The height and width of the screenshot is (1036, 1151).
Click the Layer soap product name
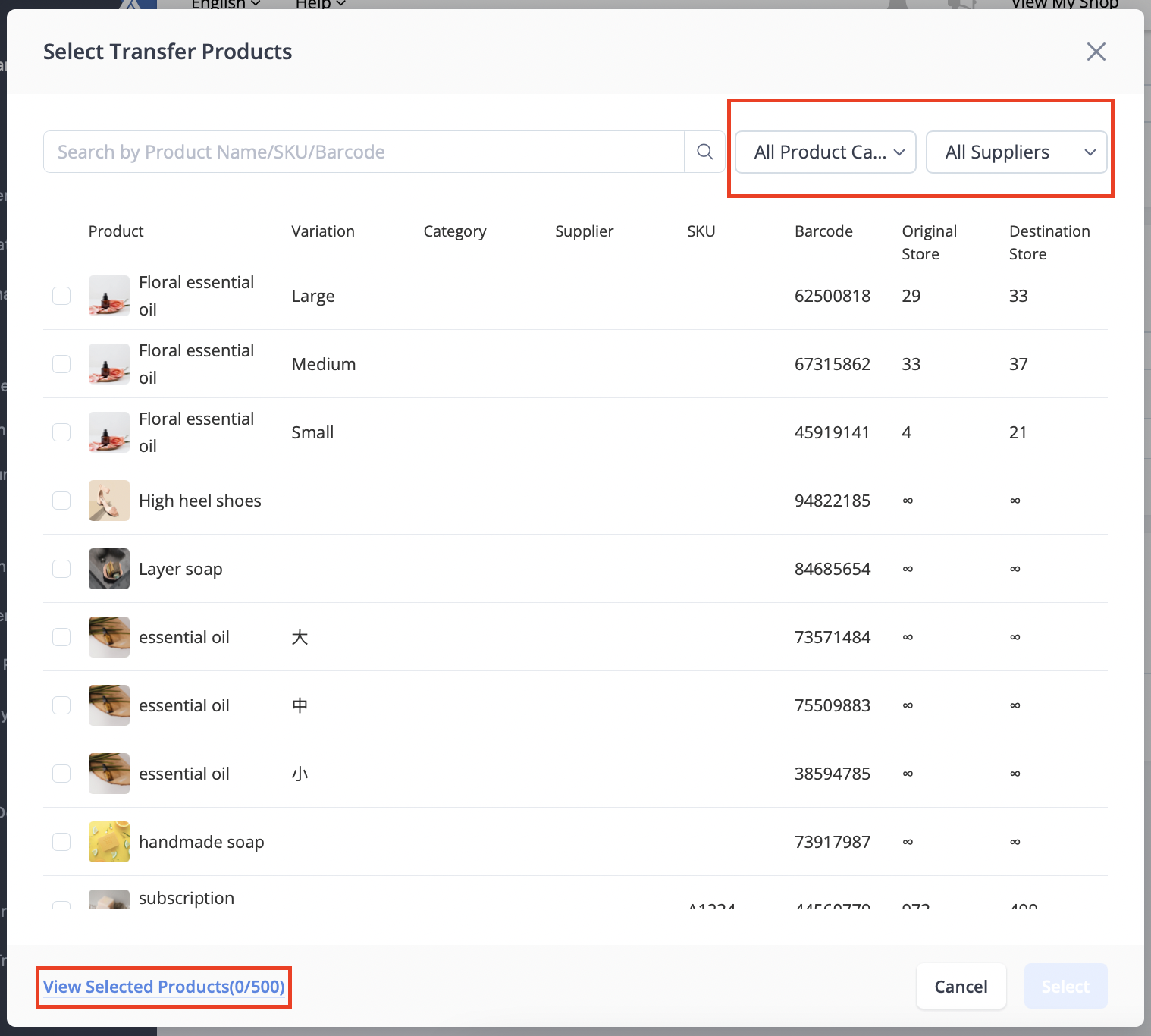pos(180,569)
